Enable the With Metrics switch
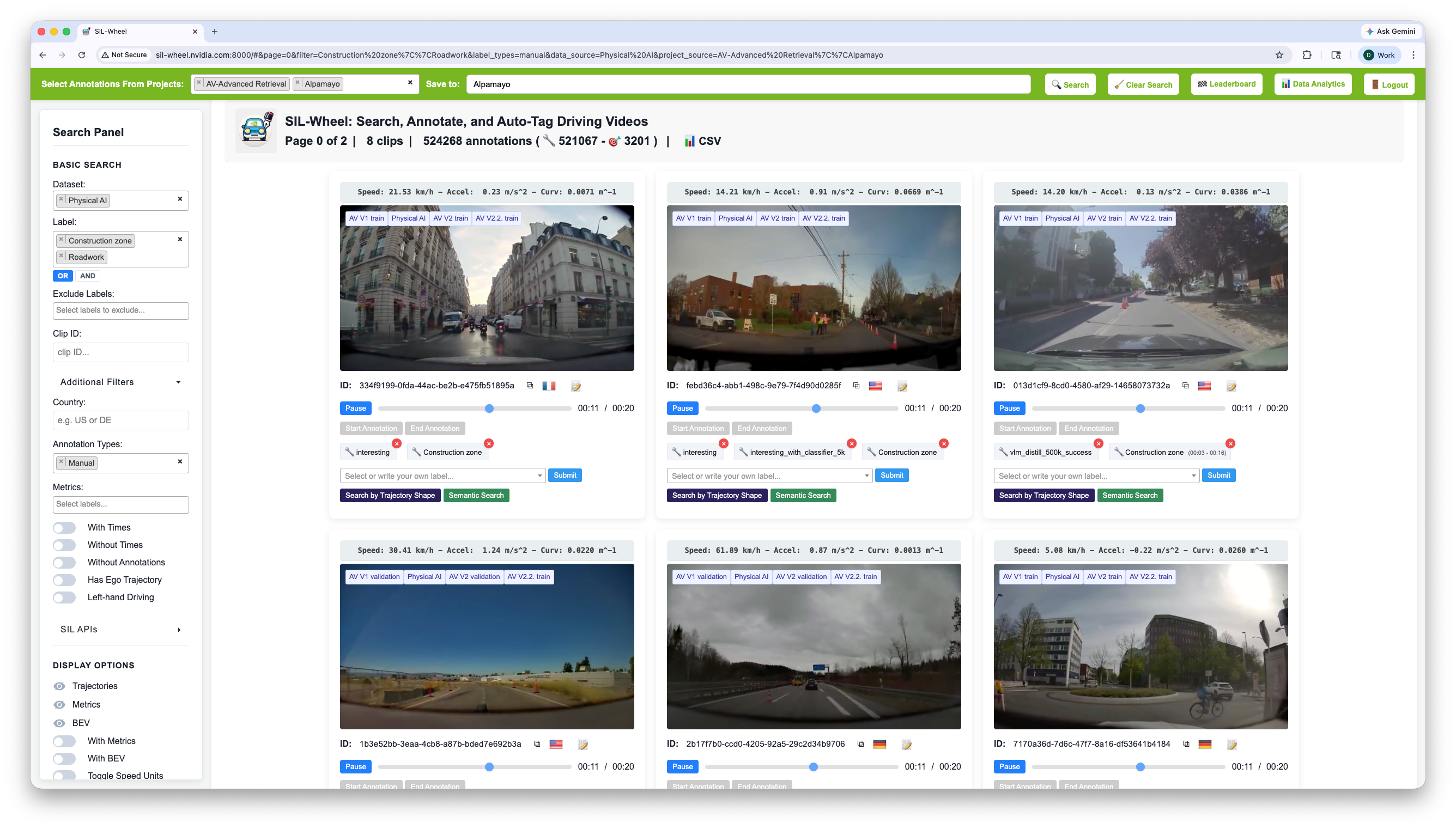1456x829 pixels. coord(64,741)
